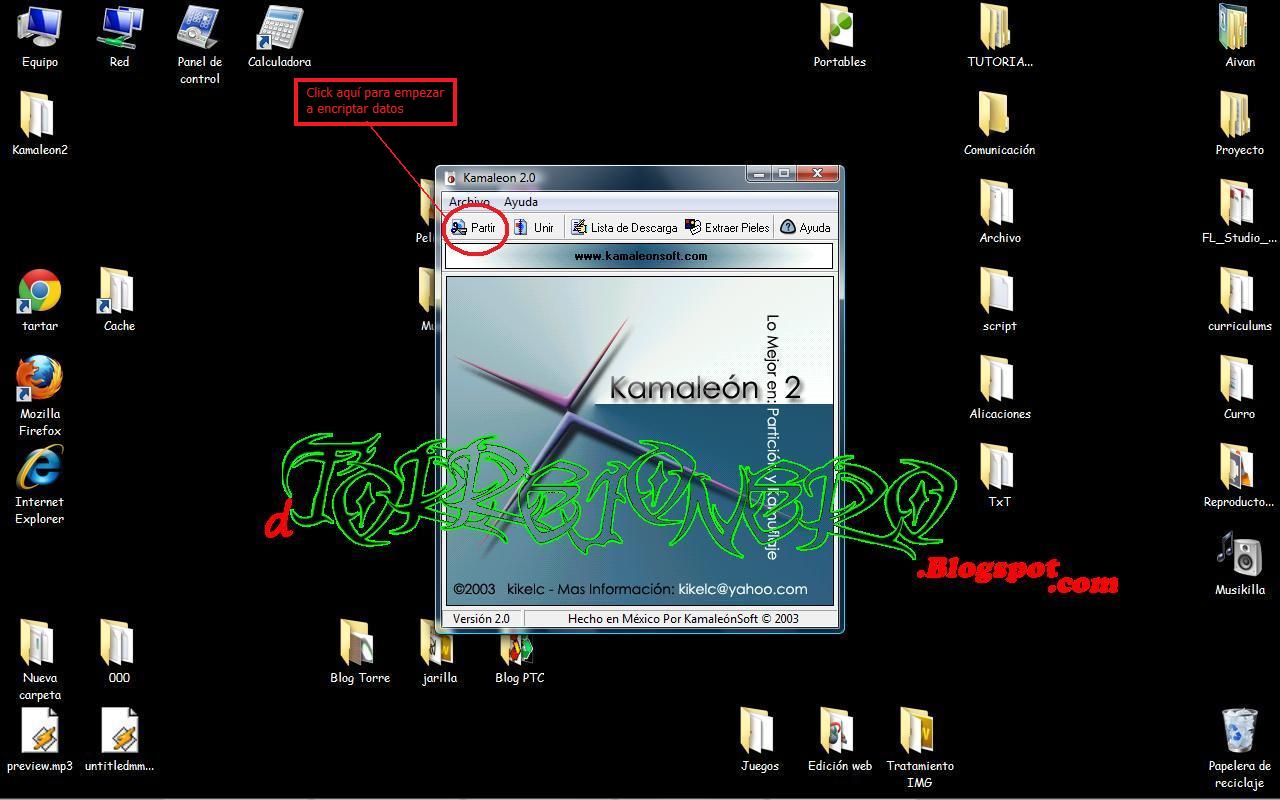
Task: Select the Tratamiento IMG folder
Action: point(920,749)
